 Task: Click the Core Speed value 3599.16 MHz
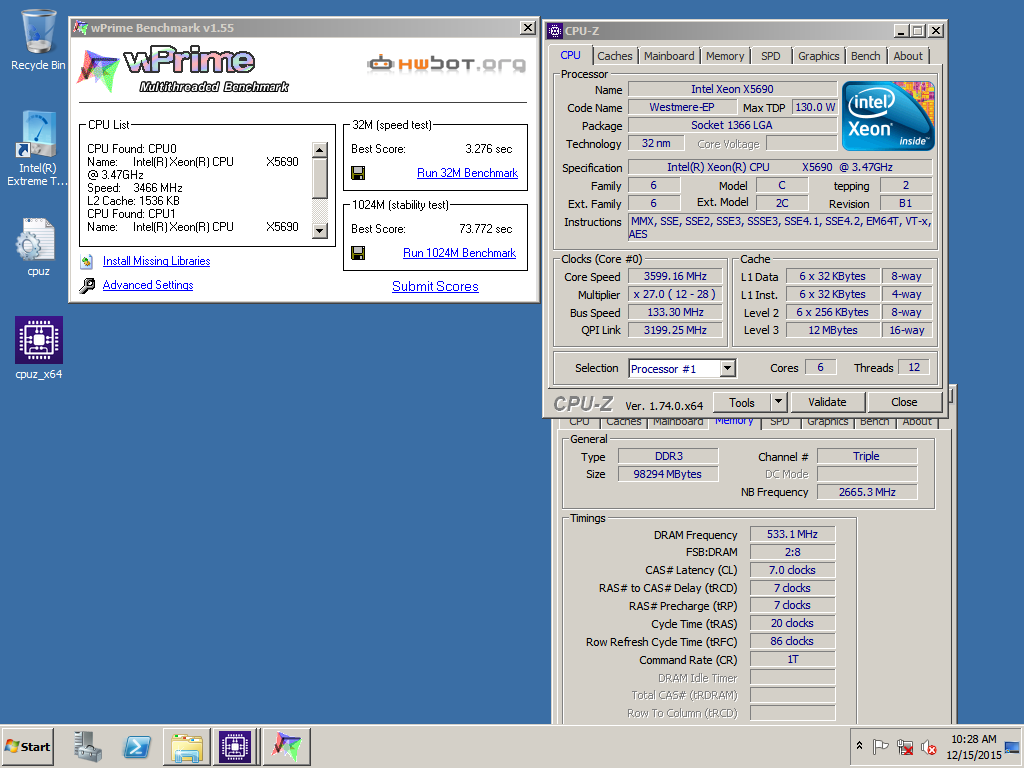[675, 276]
